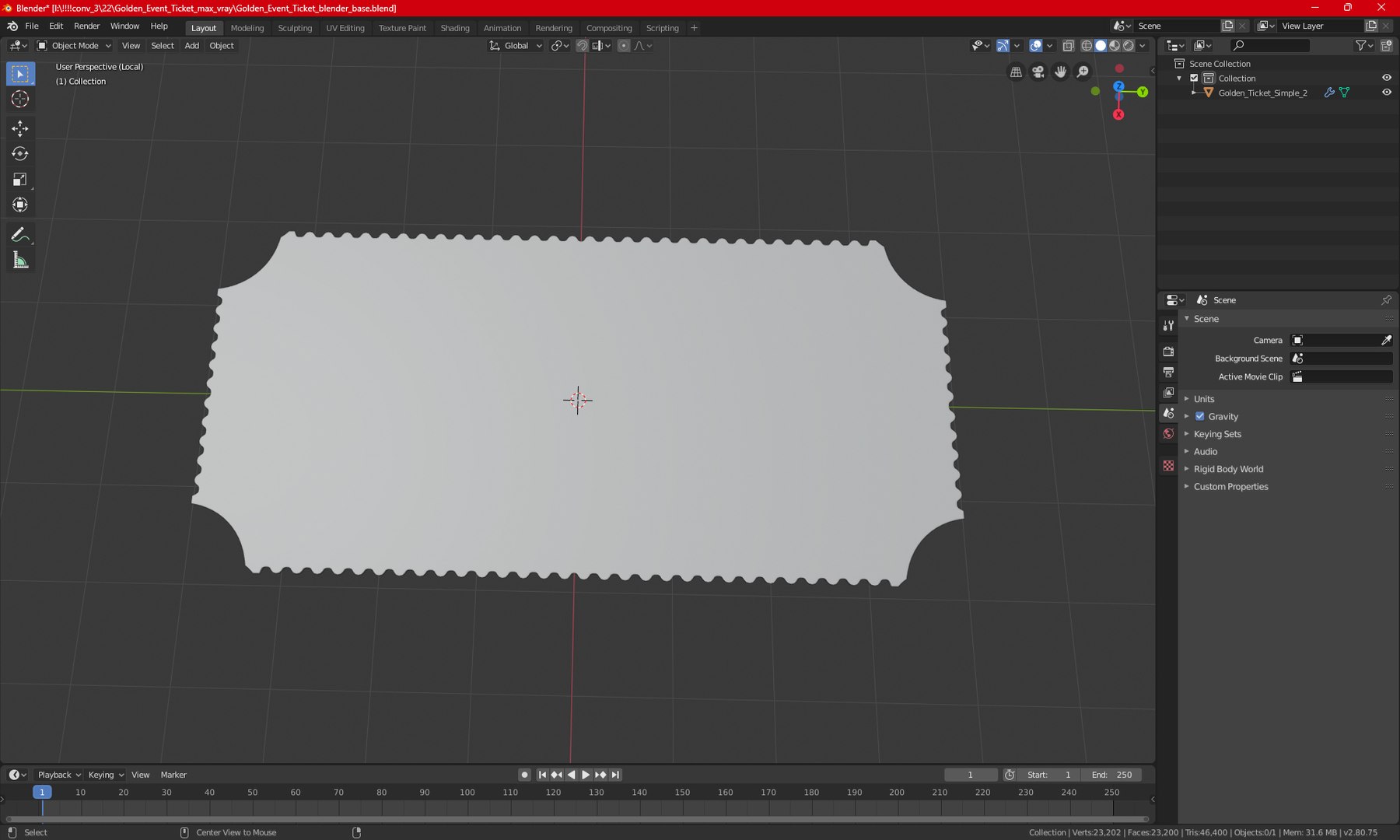Pick the Measure tool

tap(20, 261)
